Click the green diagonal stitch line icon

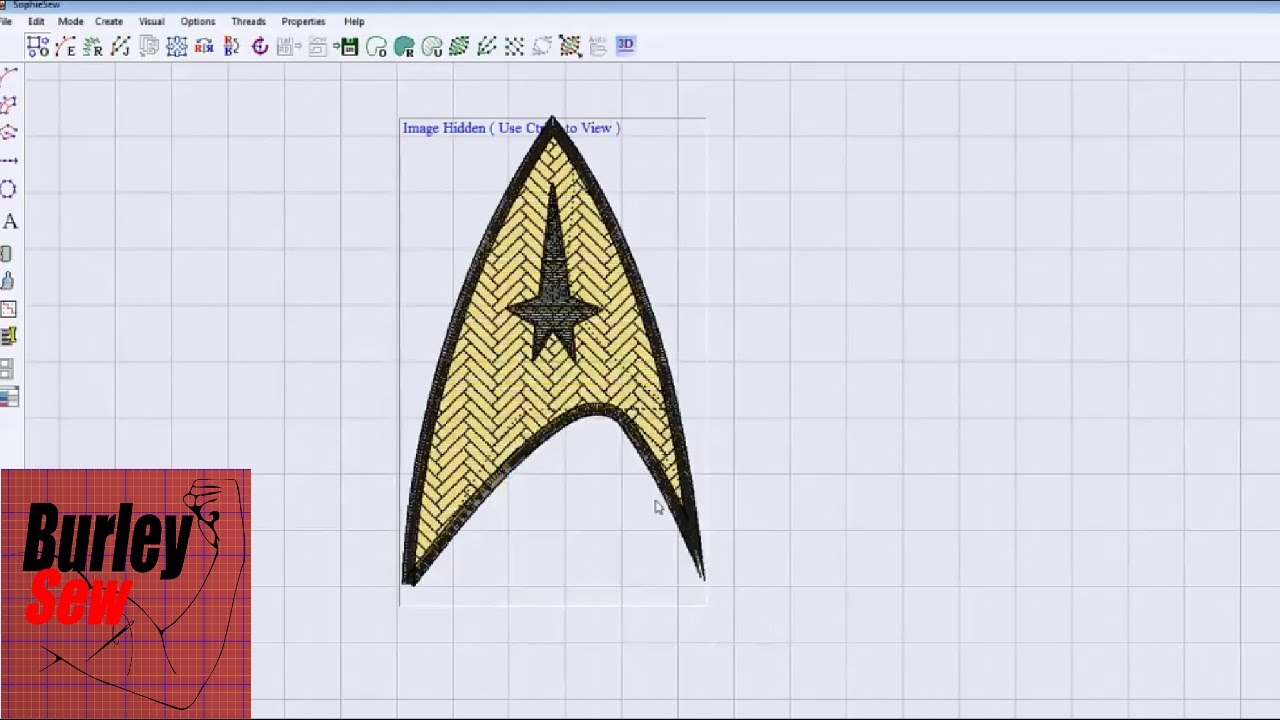pos(487,46)
